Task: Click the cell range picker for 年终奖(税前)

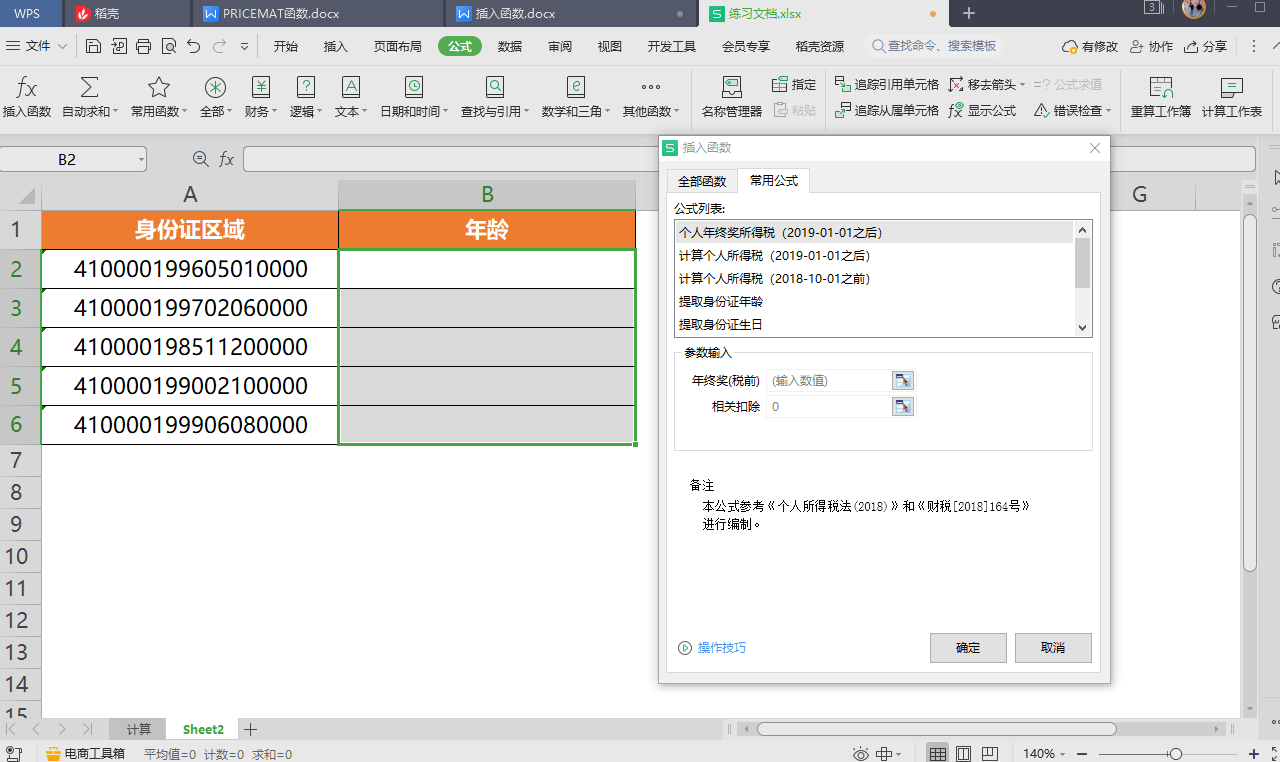Action: coord(903,380)
